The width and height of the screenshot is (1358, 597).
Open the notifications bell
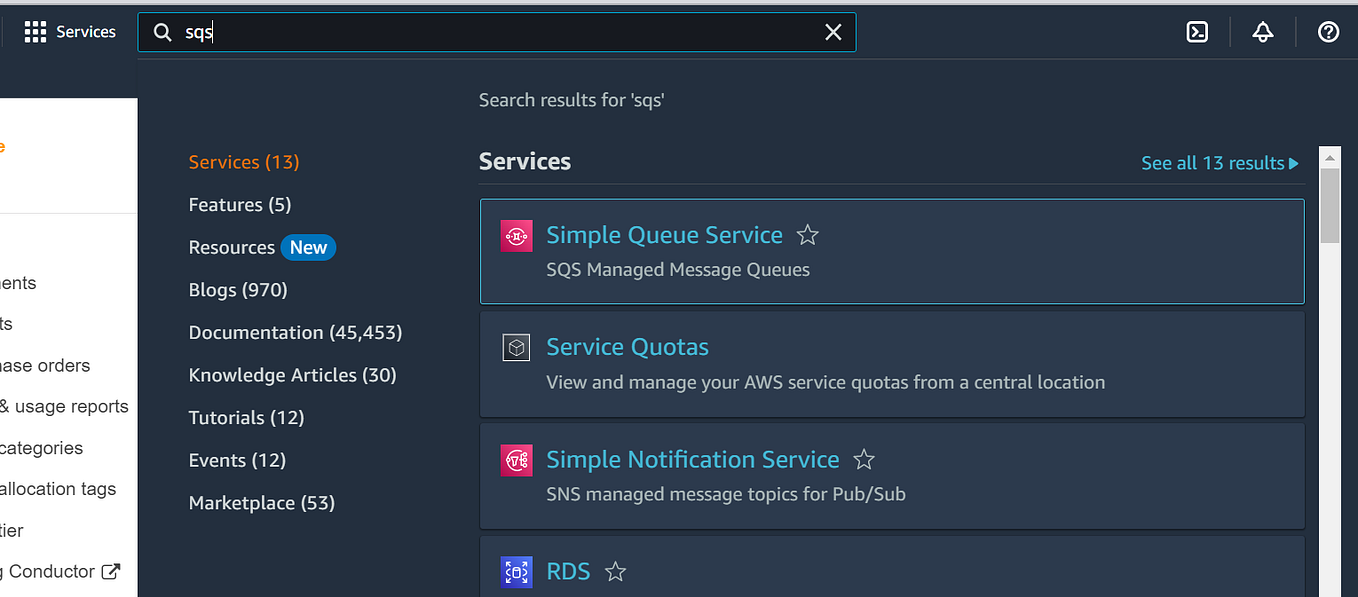1263,32
